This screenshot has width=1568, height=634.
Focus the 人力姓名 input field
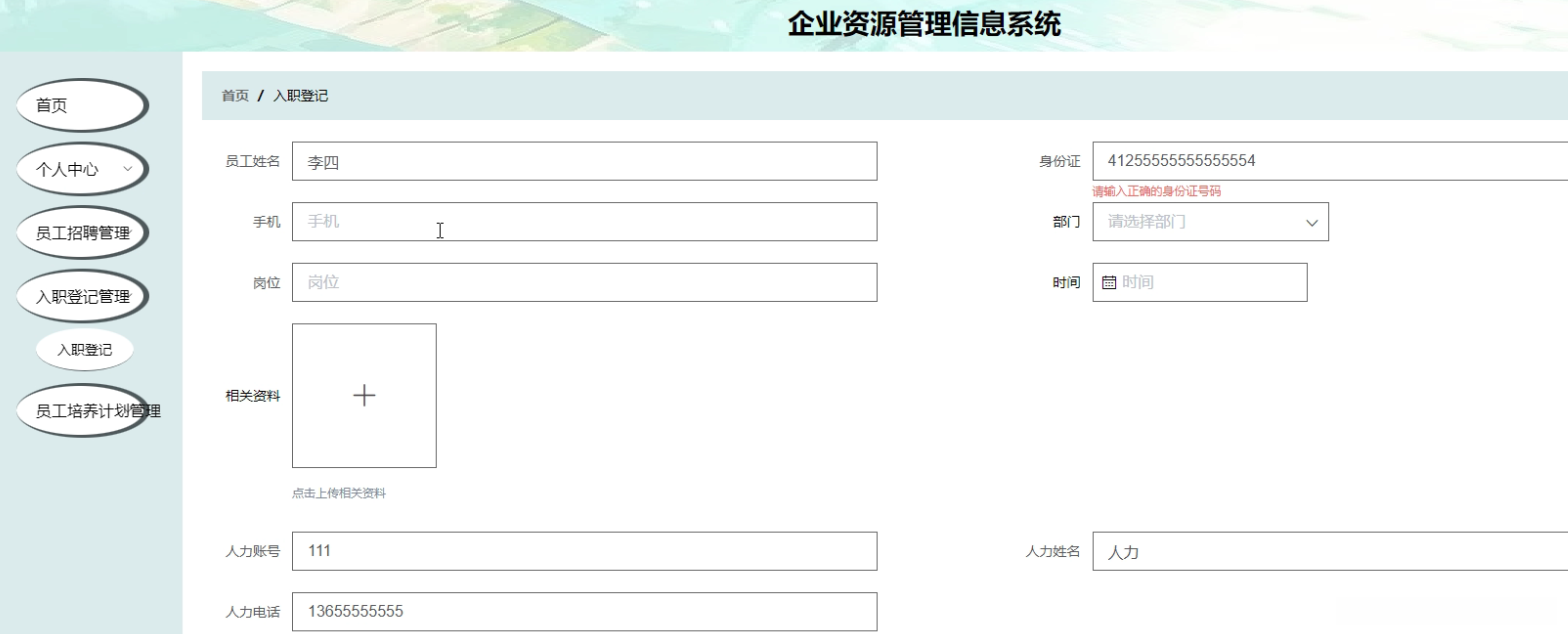tap(1330, 551)
